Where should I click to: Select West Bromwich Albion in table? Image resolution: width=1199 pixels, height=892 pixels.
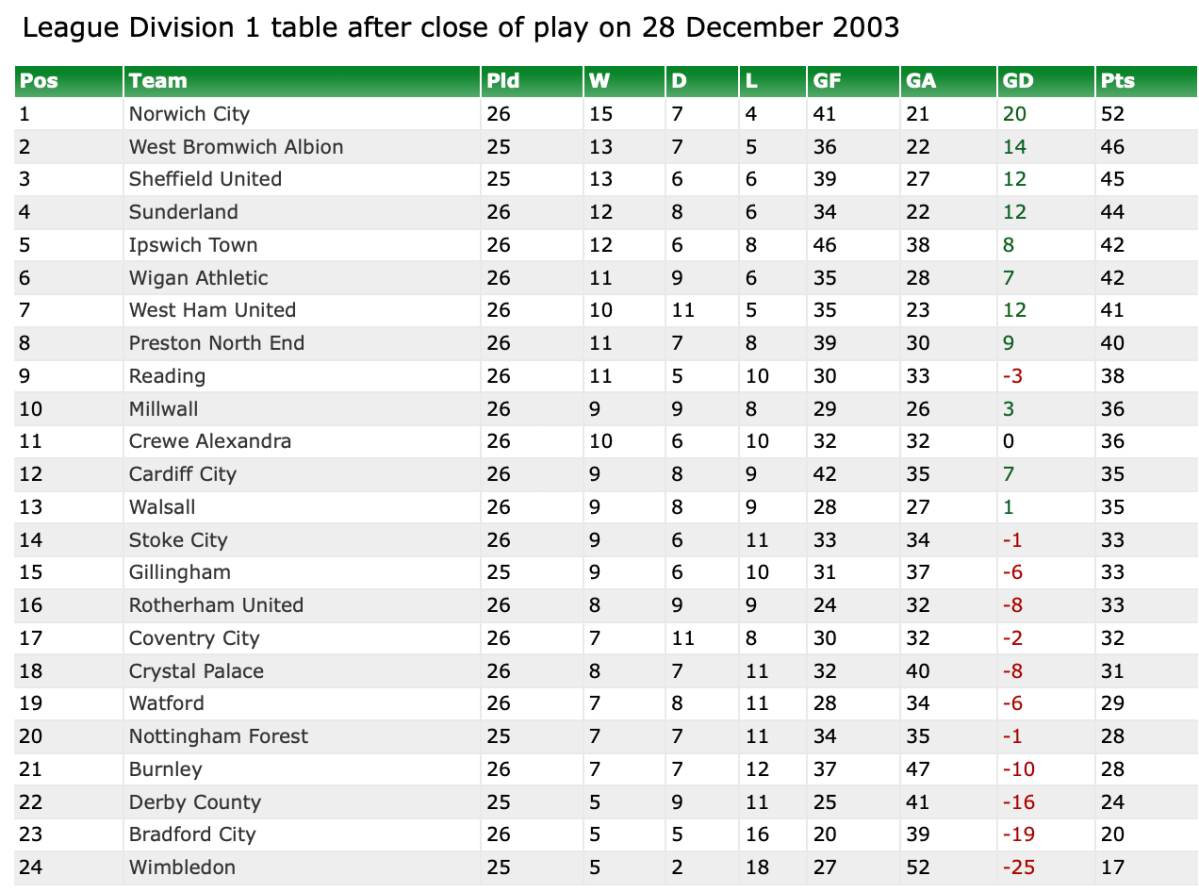point(236,147)
